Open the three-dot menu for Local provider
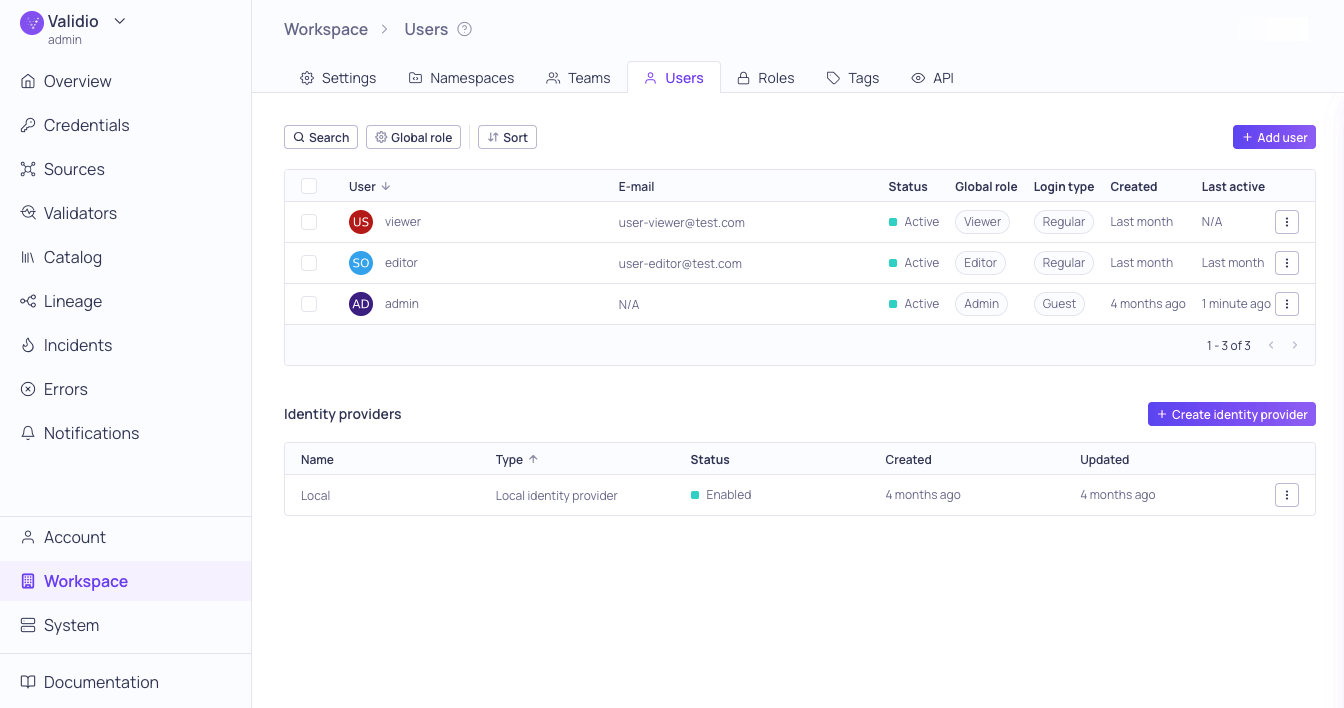The height and width of the screenshot is (708, 1344). click(x=1287, y=495)
